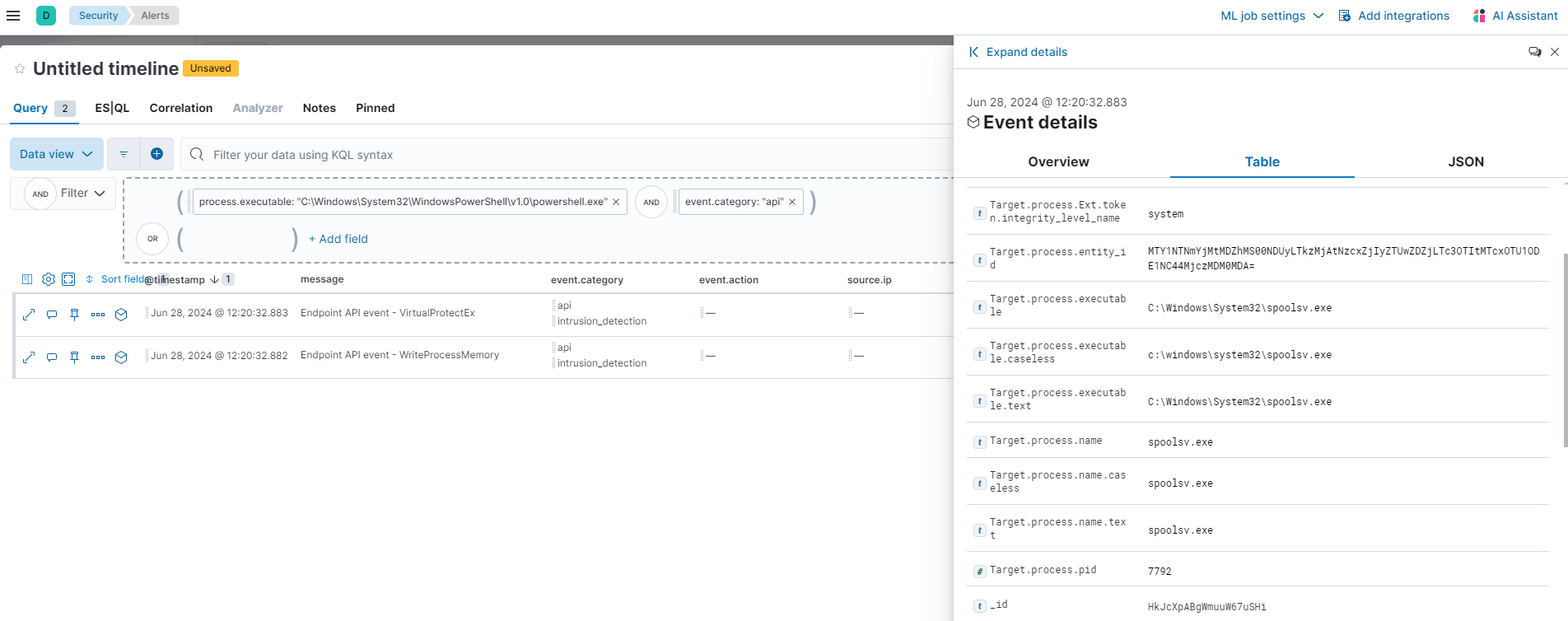Switch to the Correlation tab

(x=181, y=108)
